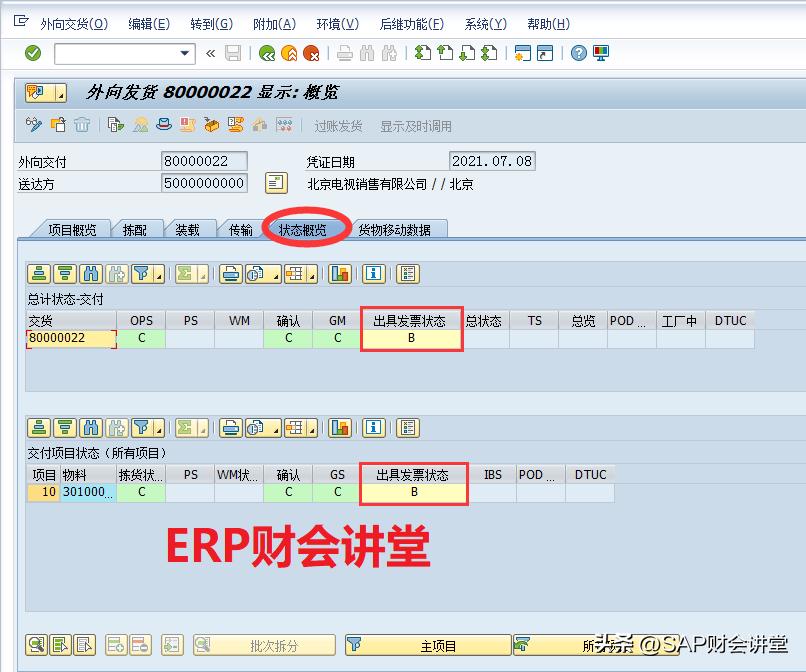The height and width of the screenshot is (672, 806).
Task: Activate the descending sort icon
Action: [x=64, y=273]
